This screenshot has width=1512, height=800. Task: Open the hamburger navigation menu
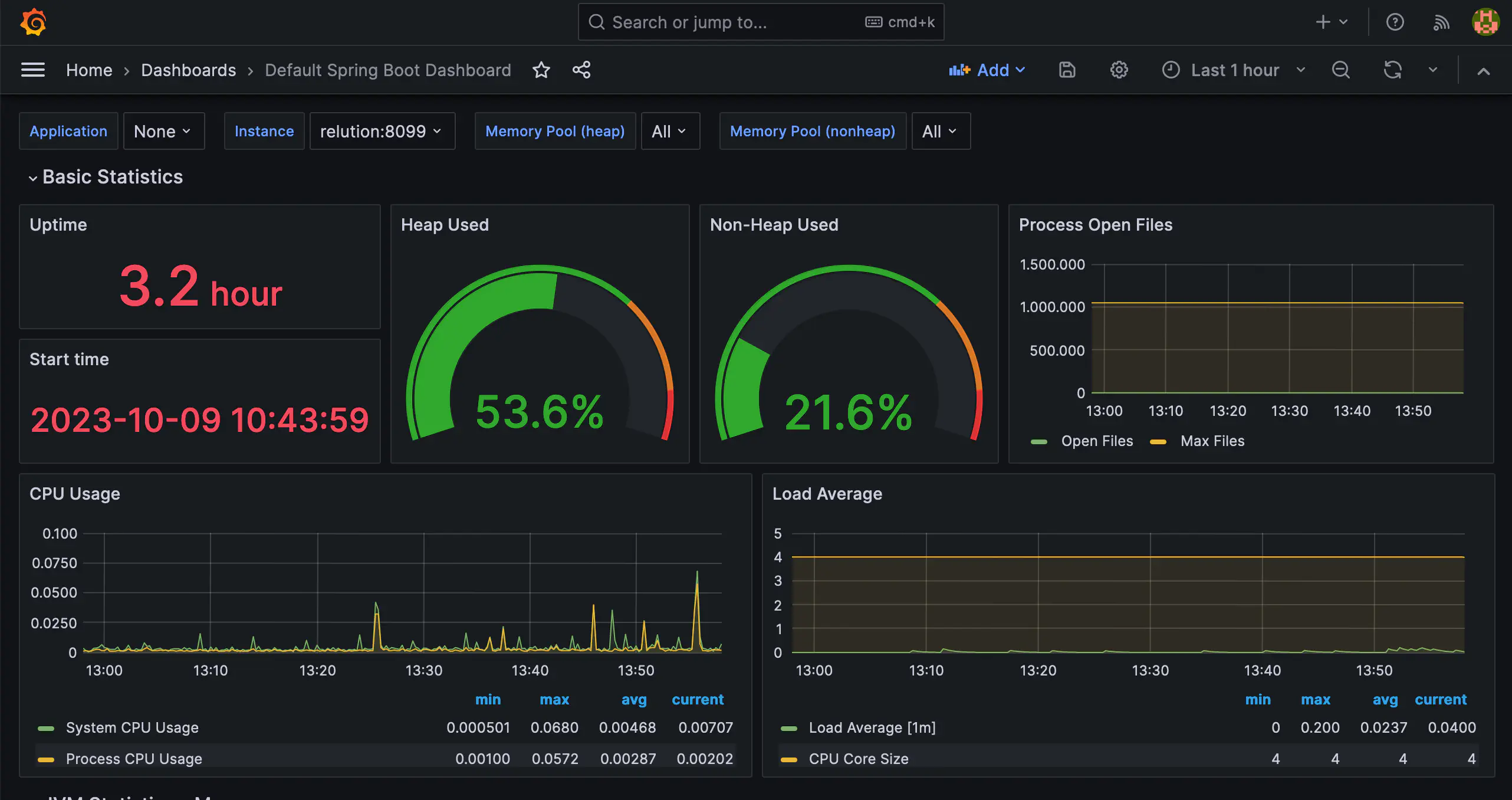click(x=33, y=70)
